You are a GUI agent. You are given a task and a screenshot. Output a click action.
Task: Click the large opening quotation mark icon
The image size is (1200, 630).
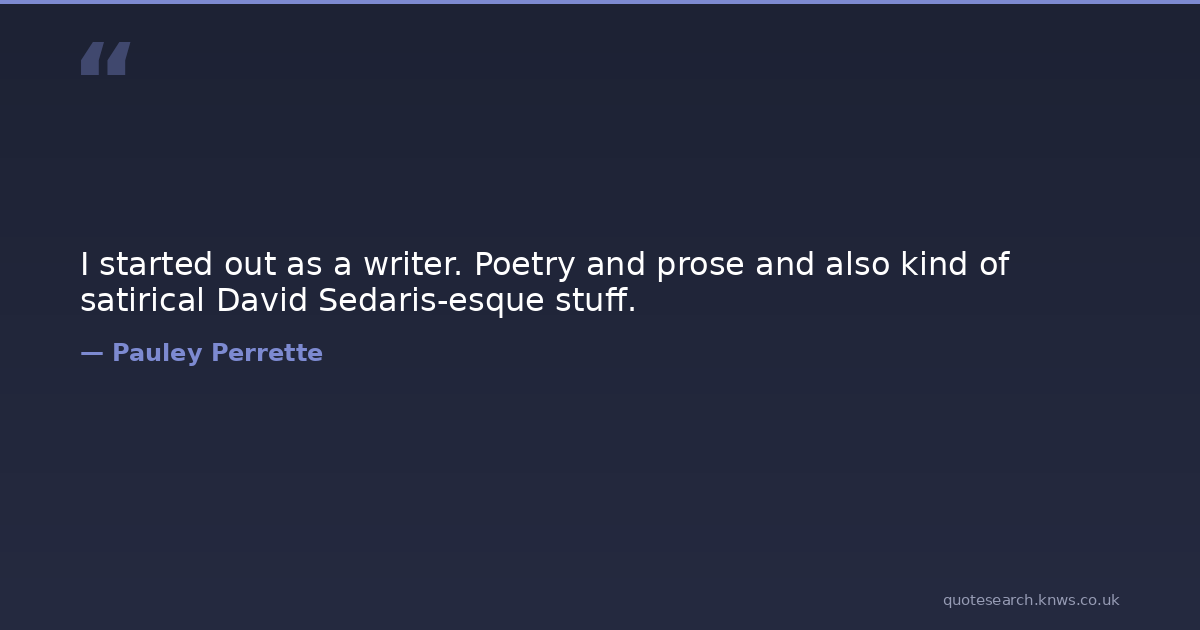click(x=105, y=59)
